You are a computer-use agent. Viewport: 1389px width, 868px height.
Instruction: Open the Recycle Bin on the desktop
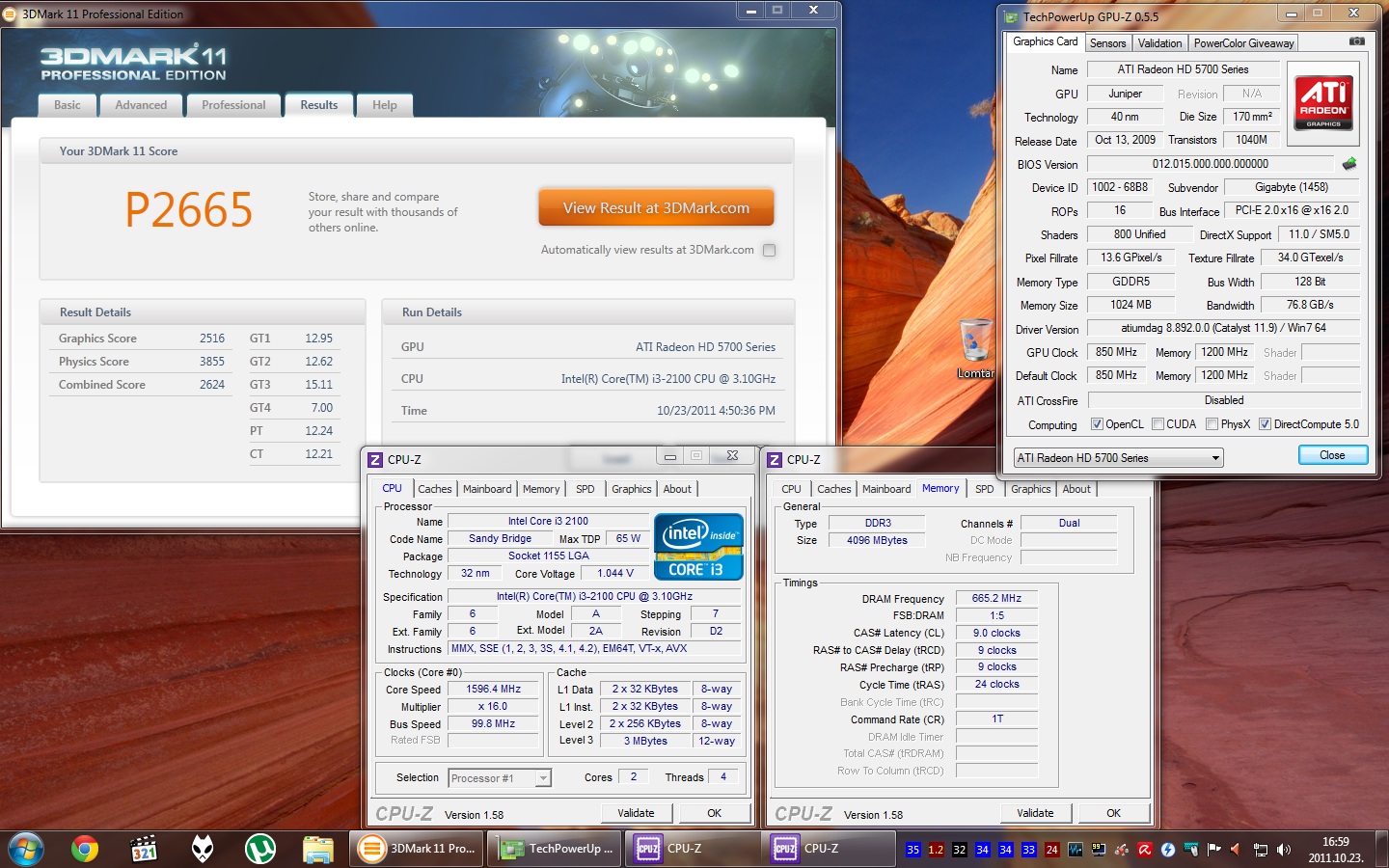976,348
